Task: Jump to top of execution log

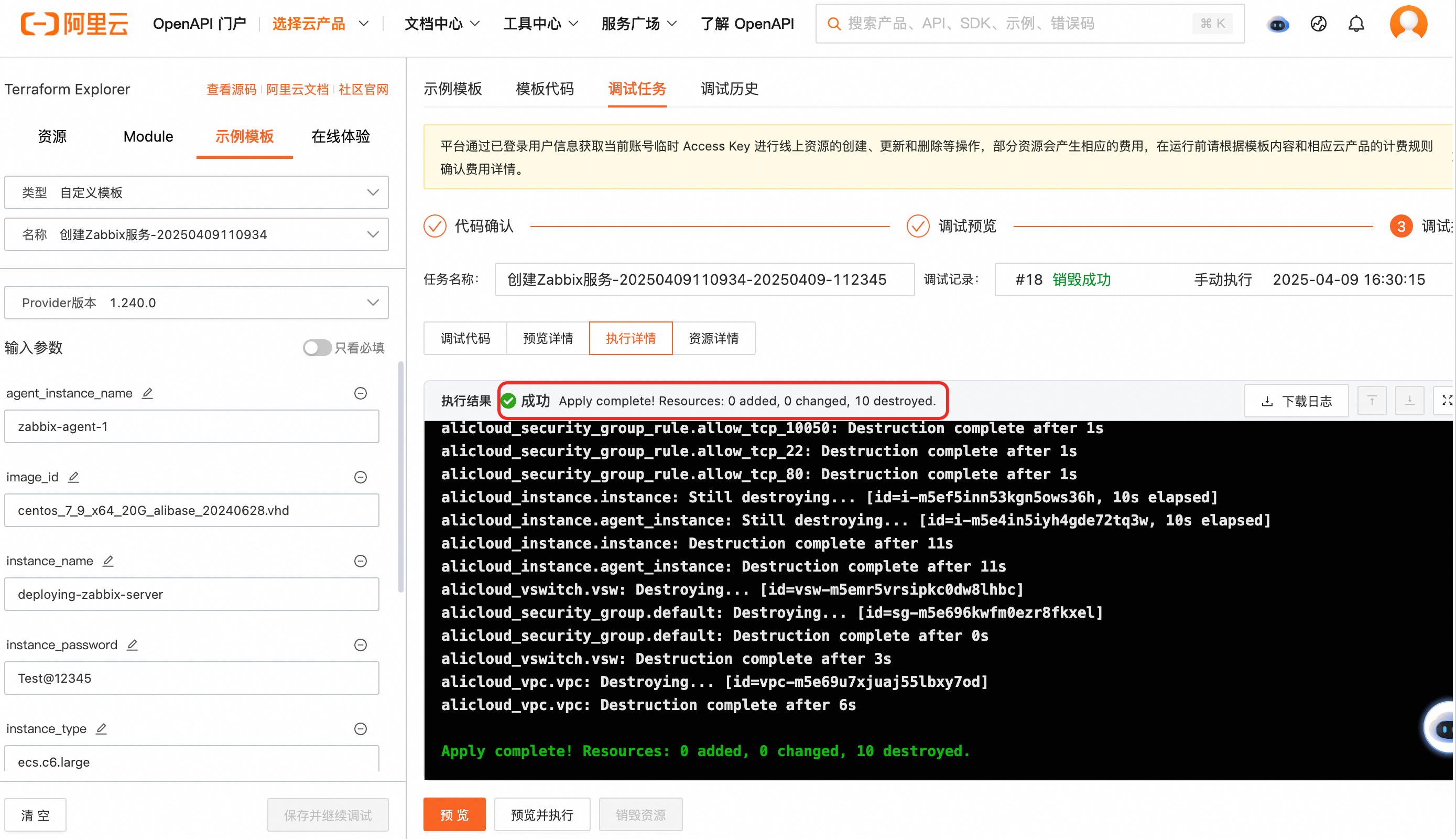Action: tap(1371, 401)
